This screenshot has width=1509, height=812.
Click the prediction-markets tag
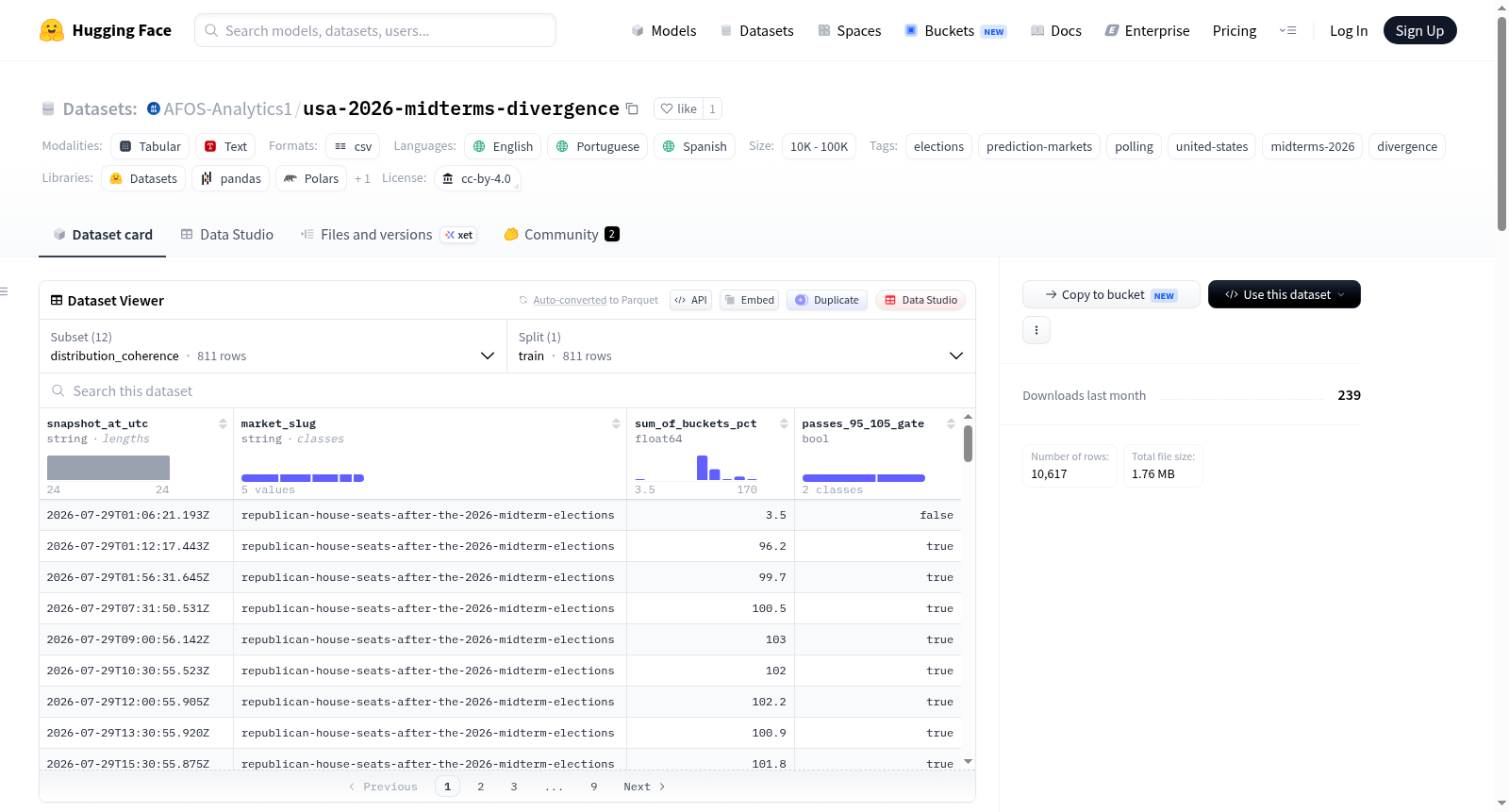click(x=1039, y=146)
